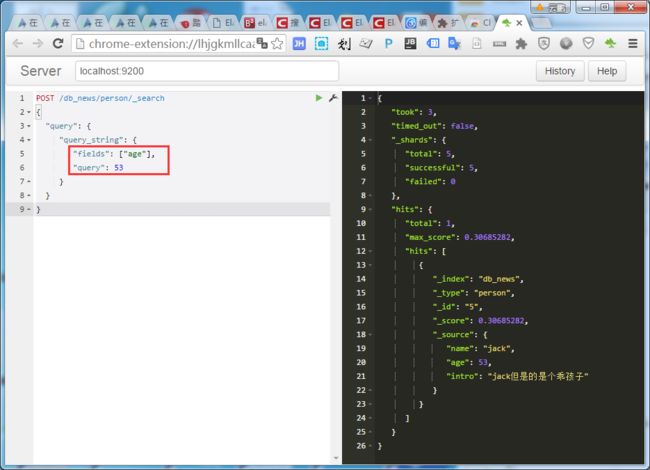Click the "max_score": 0.30685282 line
650x470 pixels.
point(460,237)
